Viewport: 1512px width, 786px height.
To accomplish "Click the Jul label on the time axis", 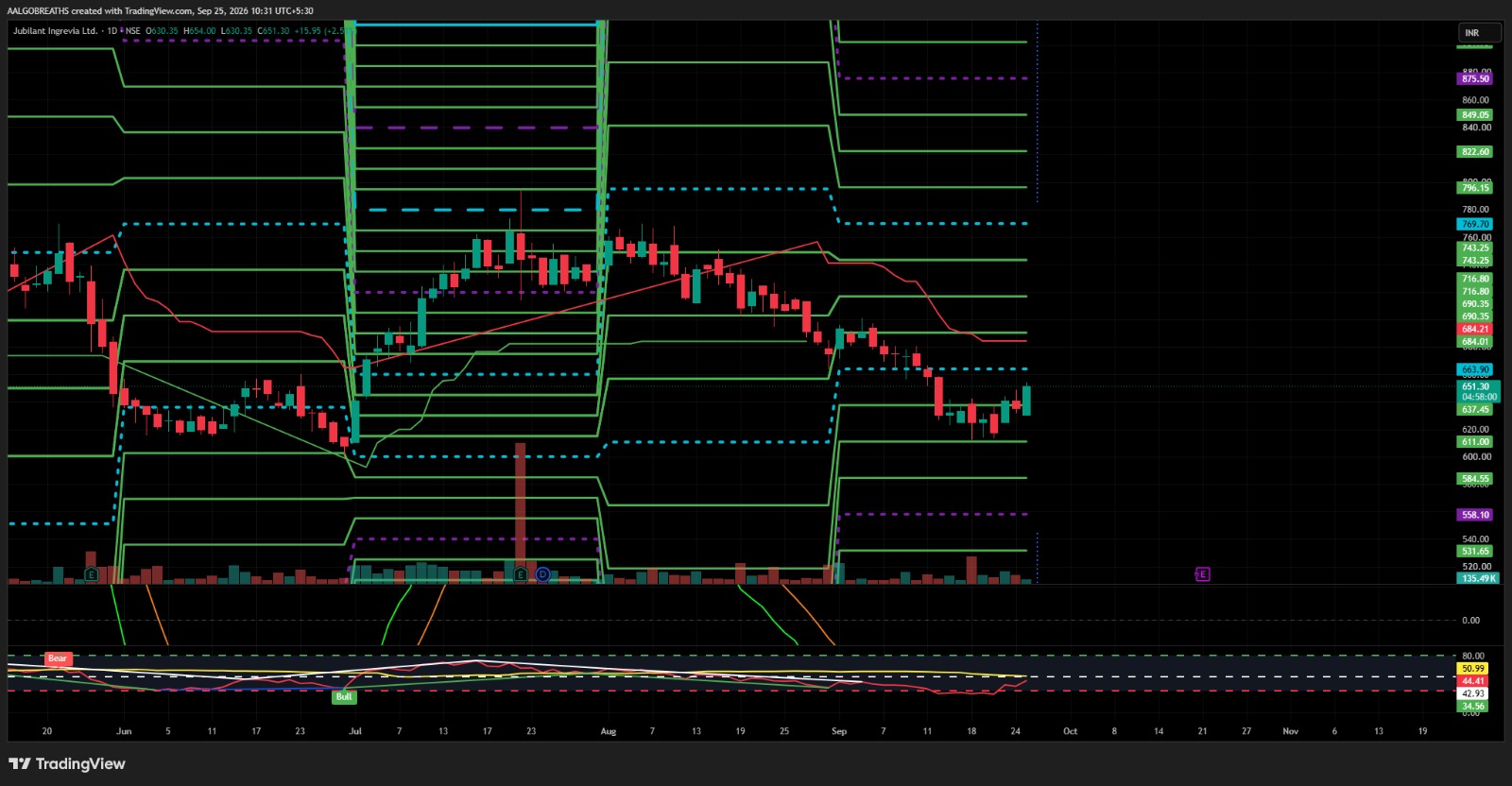I will (x=355, y=731).
